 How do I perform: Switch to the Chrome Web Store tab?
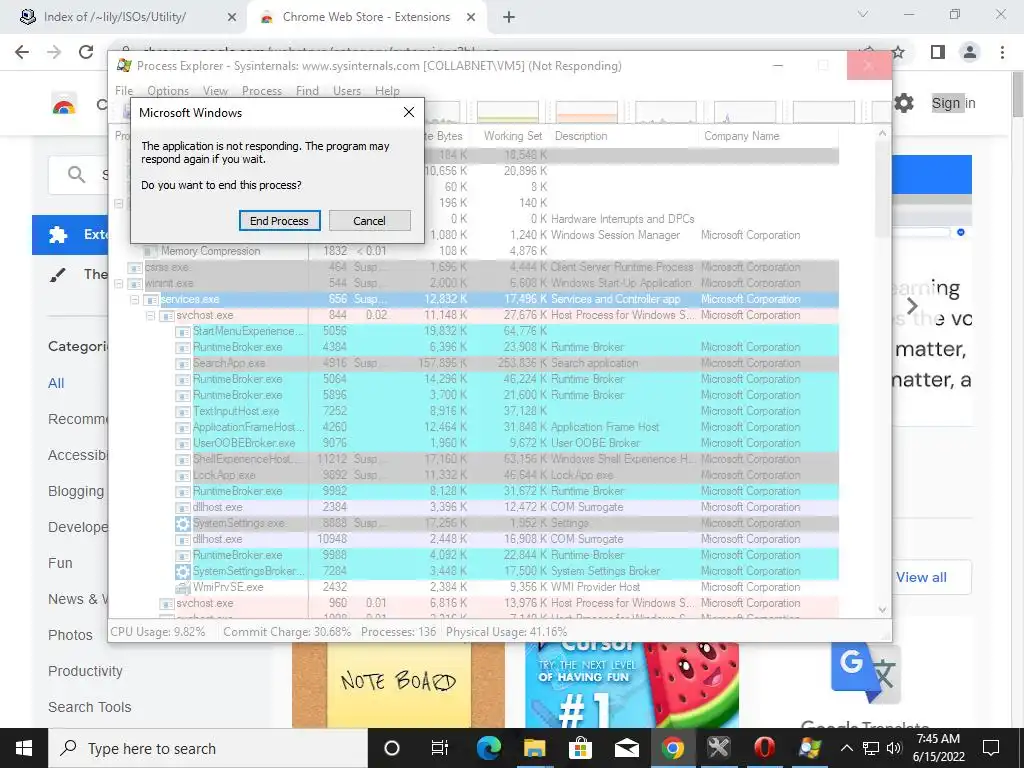pyautogui.click(x=366, y=17)
